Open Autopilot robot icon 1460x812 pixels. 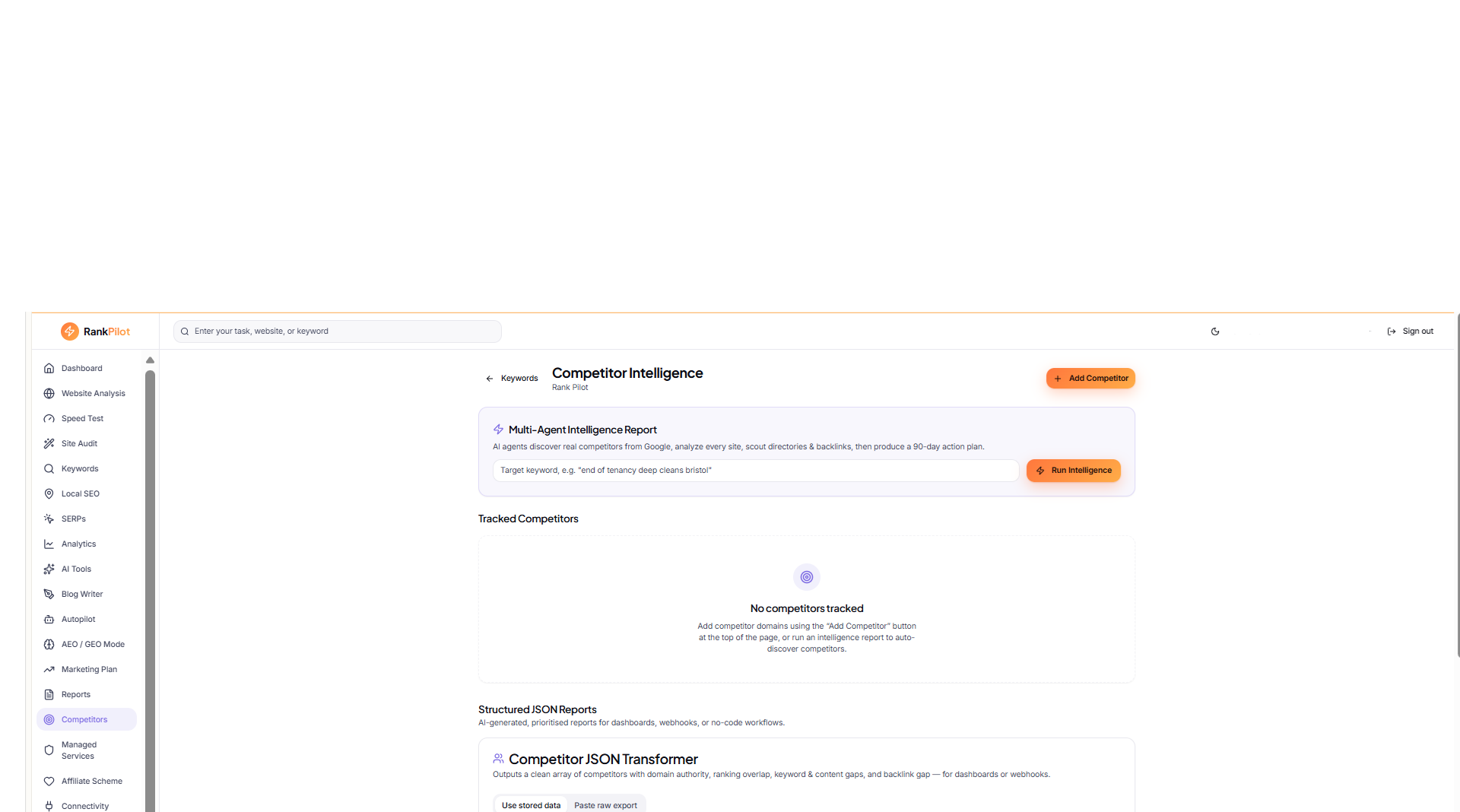[49, 619]
